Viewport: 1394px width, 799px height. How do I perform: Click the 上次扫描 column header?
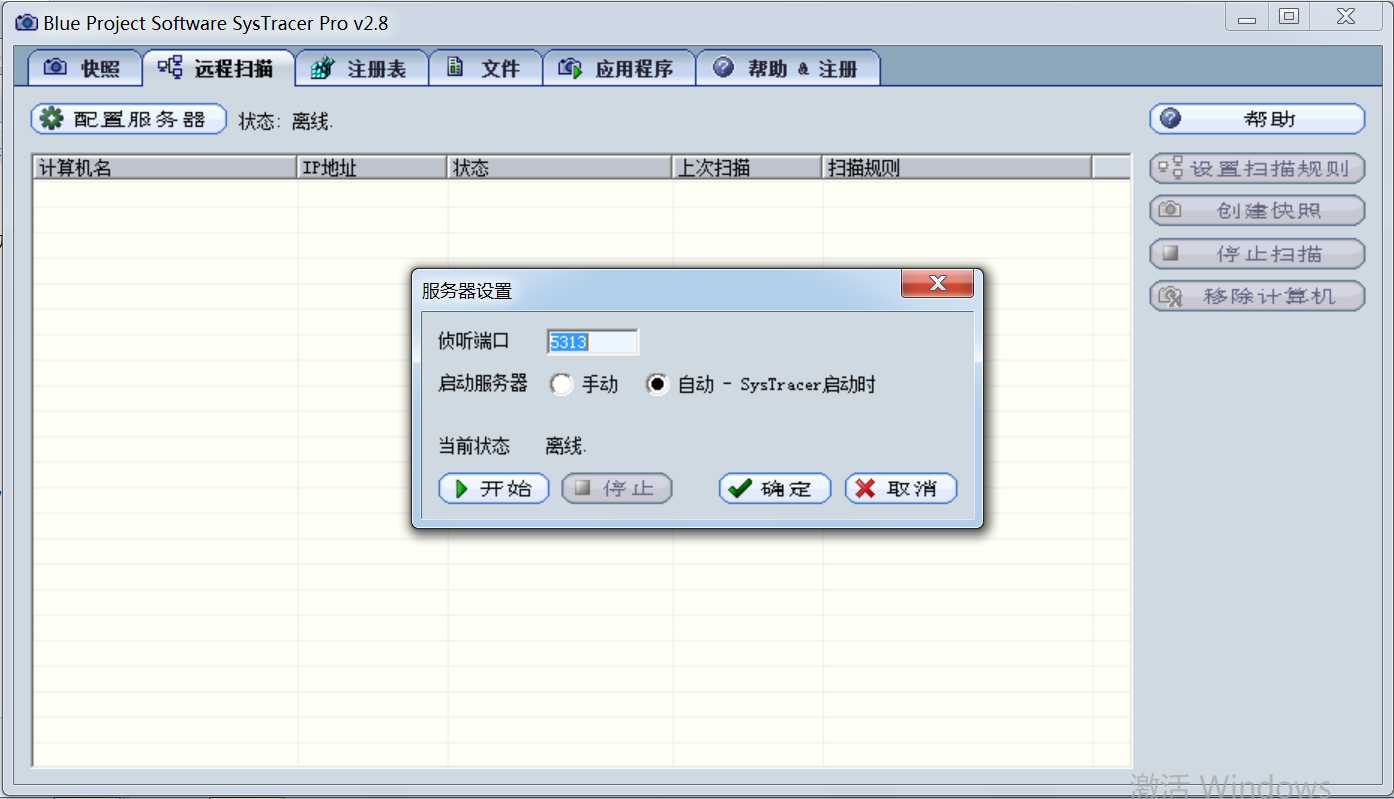click(x=748, y=168)
